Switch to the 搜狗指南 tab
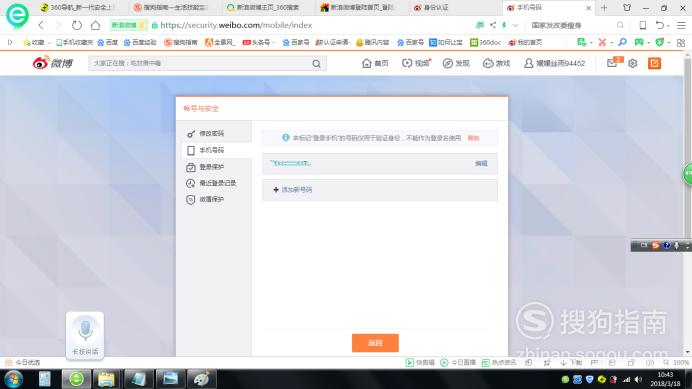Viewport: 692px width, 389px height. pos(172,8)
